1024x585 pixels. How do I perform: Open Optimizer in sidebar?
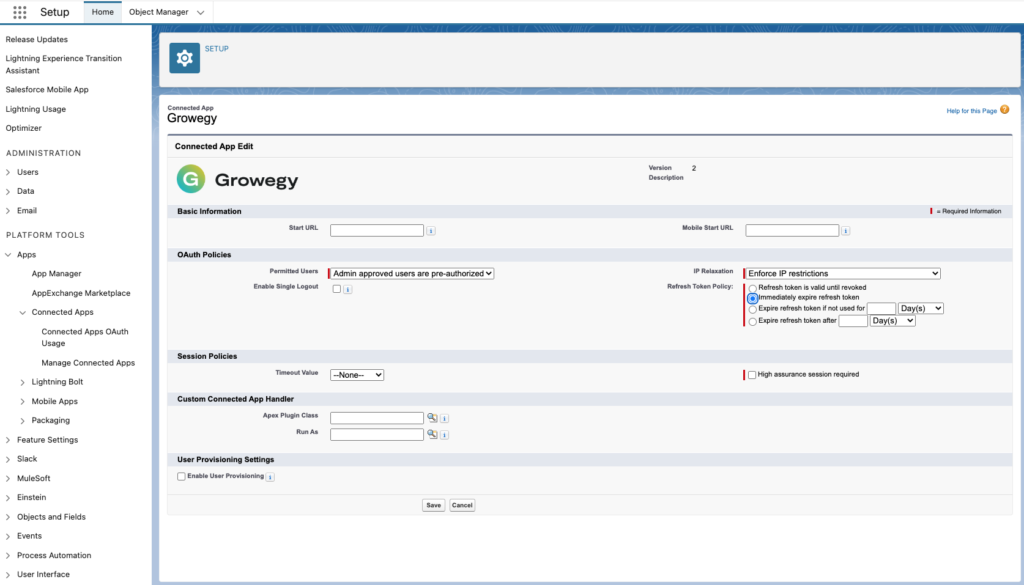(x=24, y=128)
